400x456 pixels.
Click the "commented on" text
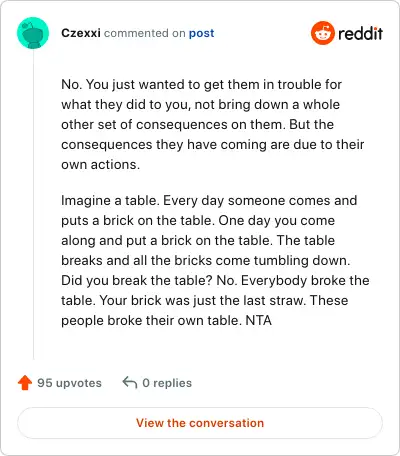point(145,33)
